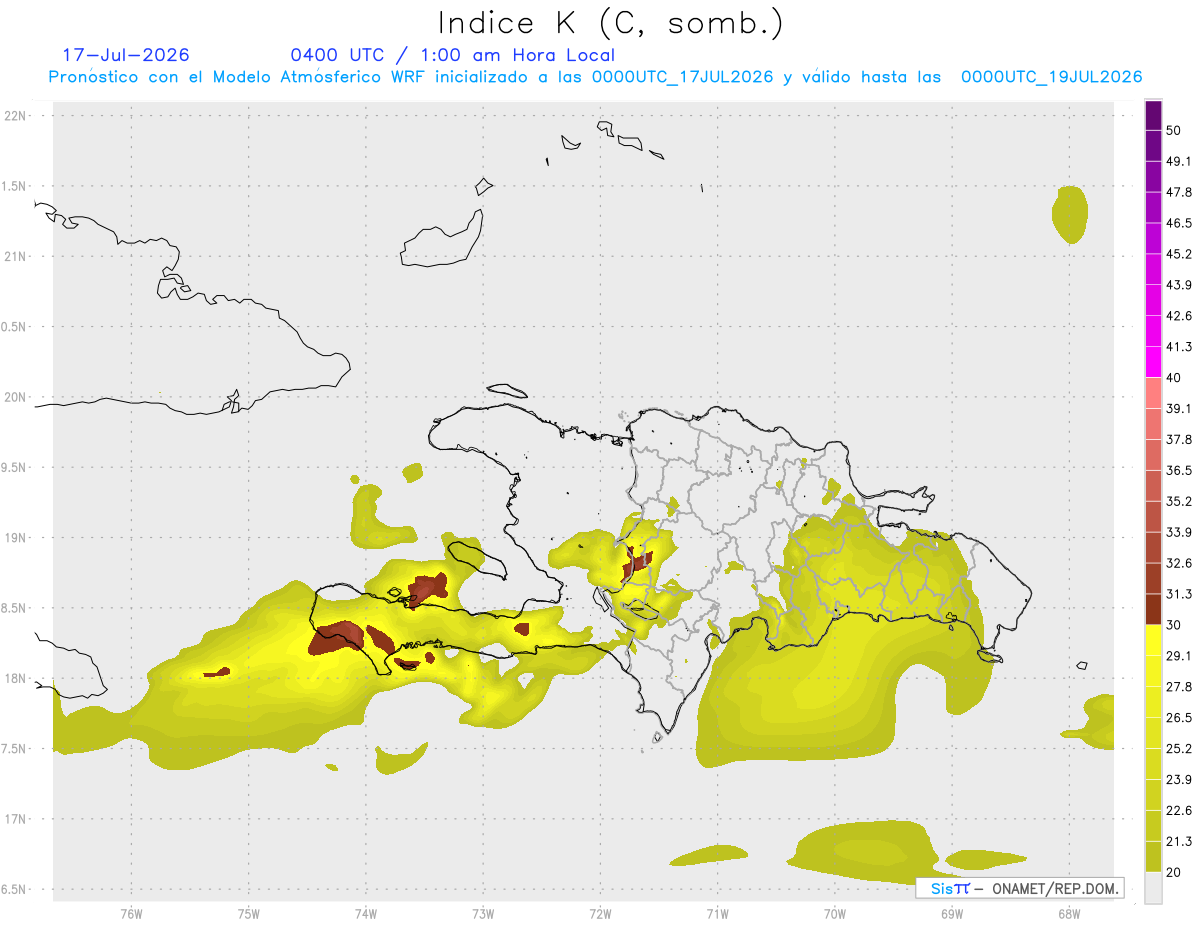Click colorbar value "41.3"
The height and width of the screenshot is (927, 1200).
click(x=1178, y=347)
